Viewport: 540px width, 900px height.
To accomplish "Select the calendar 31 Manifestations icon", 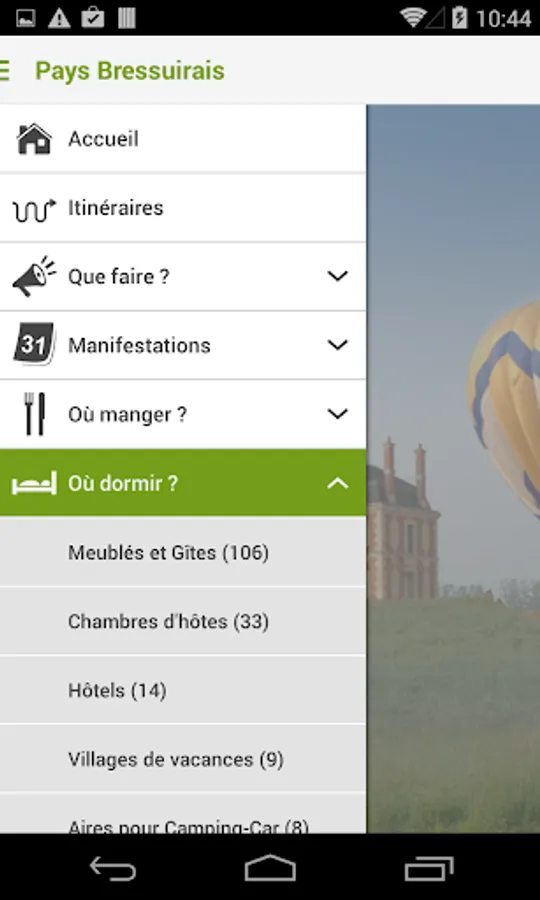I will 34,344.
